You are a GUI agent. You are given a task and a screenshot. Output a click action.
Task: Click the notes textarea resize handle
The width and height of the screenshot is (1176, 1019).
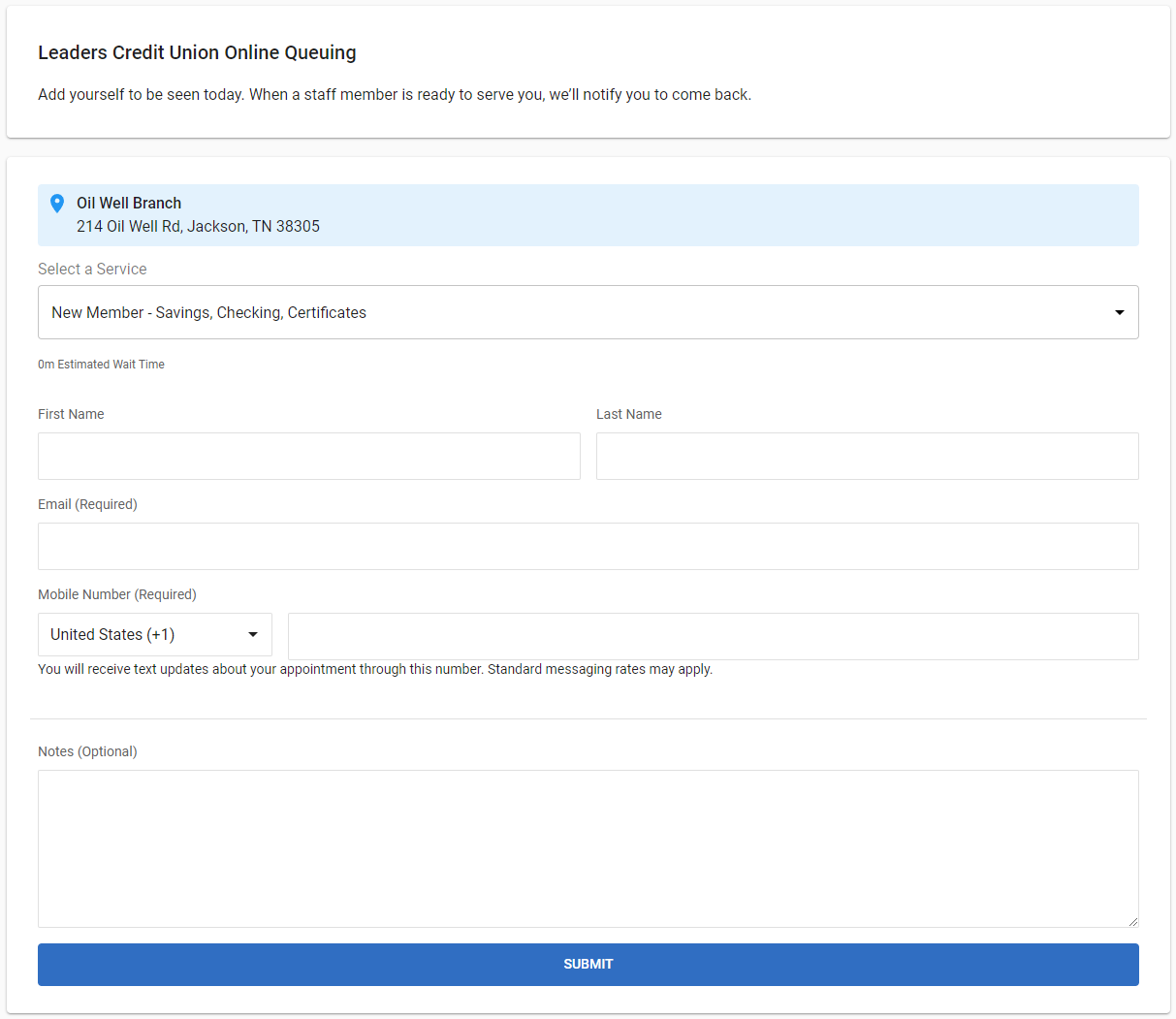point(1132,921)
